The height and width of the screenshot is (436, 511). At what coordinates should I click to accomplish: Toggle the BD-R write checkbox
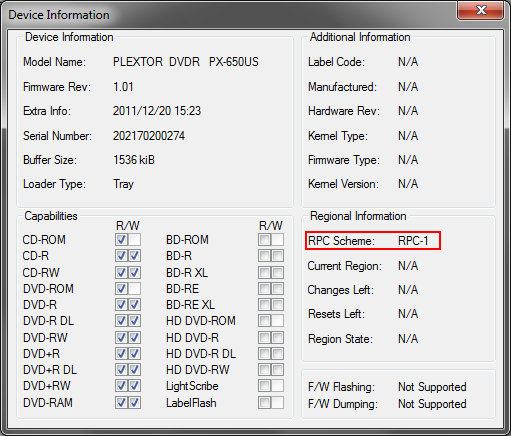[x=277, y=256]
